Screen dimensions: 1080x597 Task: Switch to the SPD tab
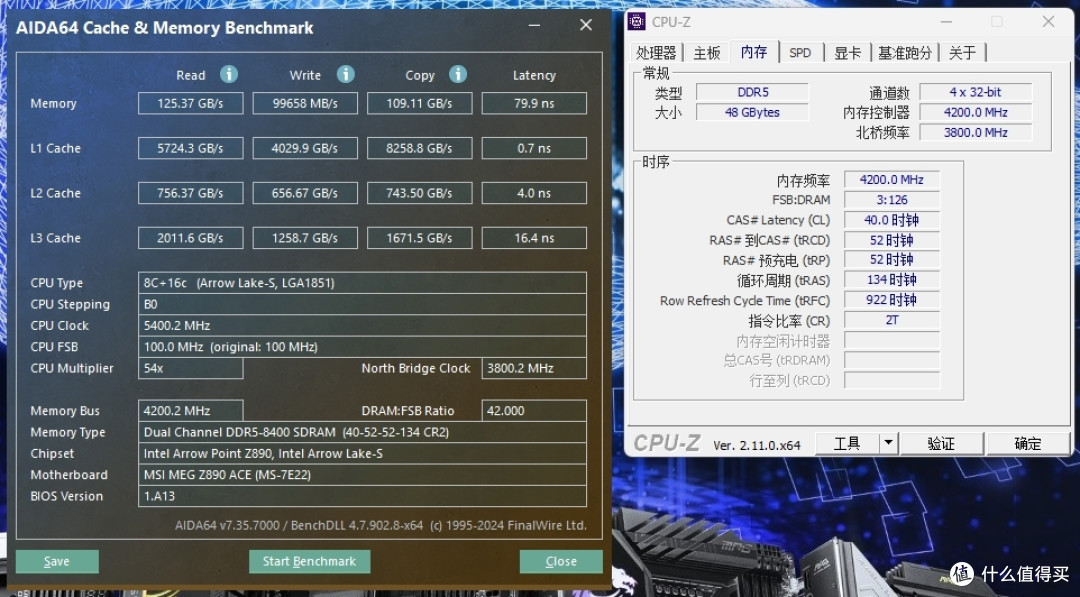pyautogui.click(x=800, y=52)
